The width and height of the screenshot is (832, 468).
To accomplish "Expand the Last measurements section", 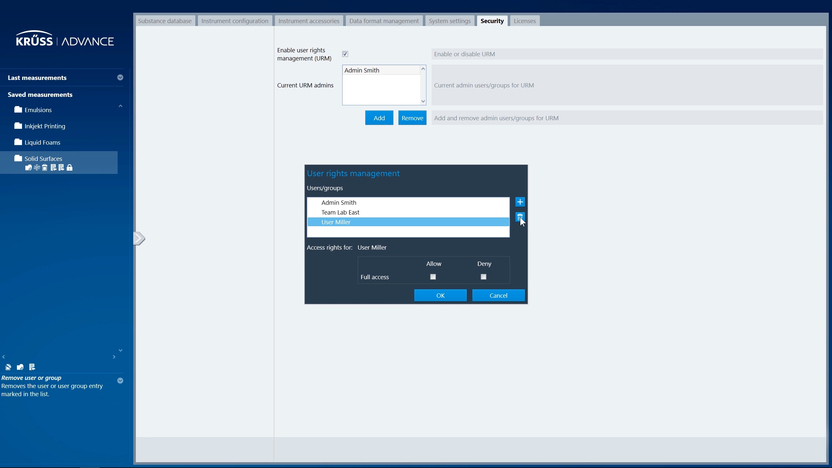I will [120, 78].
